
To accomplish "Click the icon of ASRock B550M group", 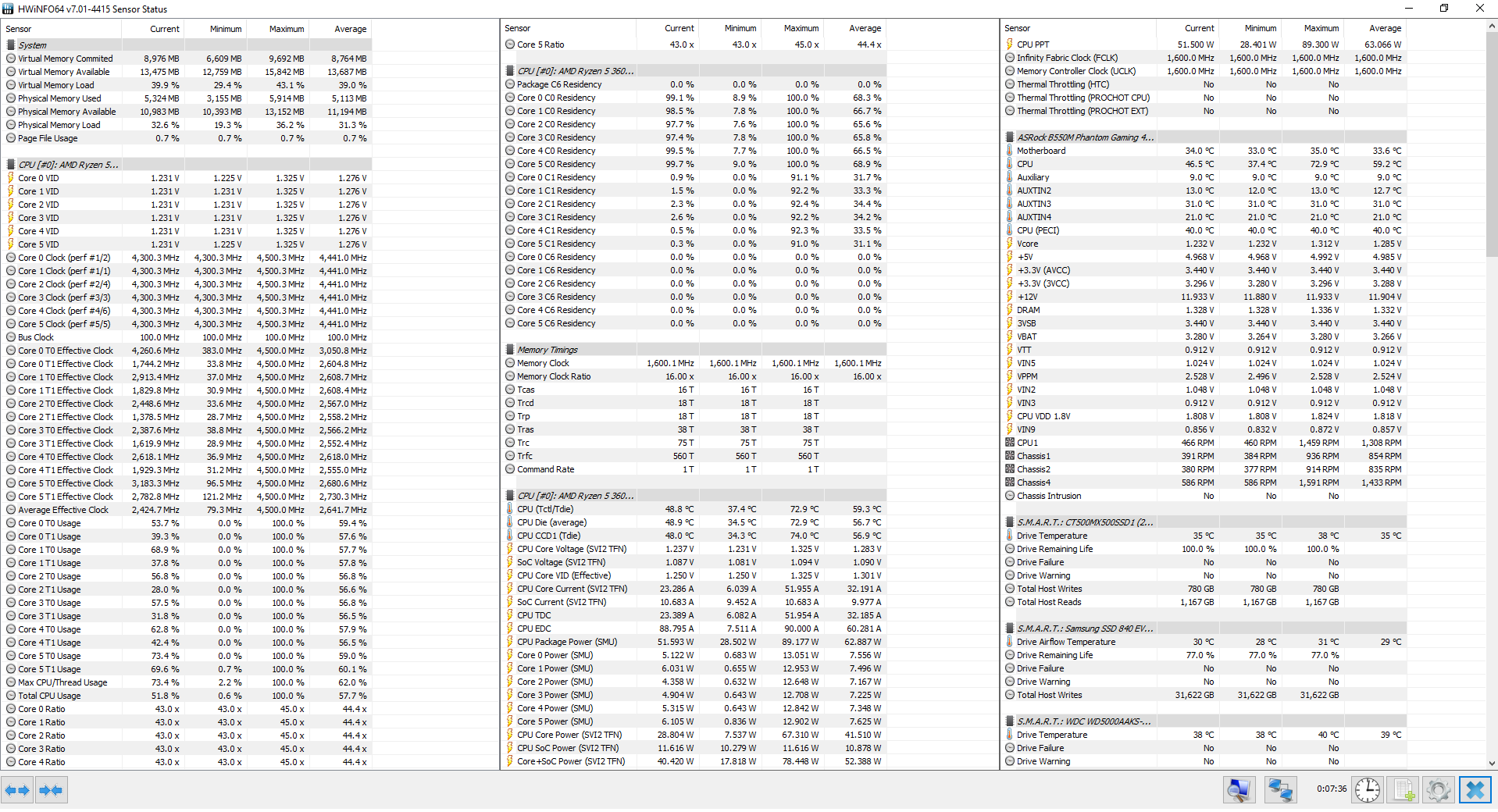I will tap(1010, 137).
